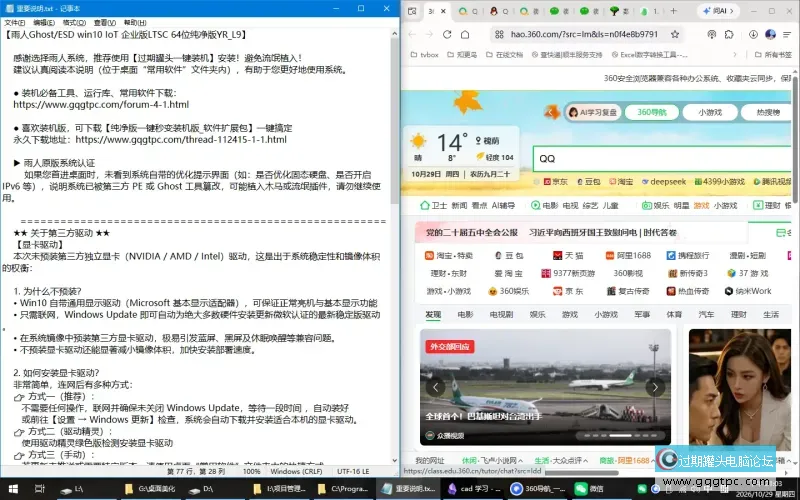
Task: Reload the hao.360.com page
Action: pos(447,34)
